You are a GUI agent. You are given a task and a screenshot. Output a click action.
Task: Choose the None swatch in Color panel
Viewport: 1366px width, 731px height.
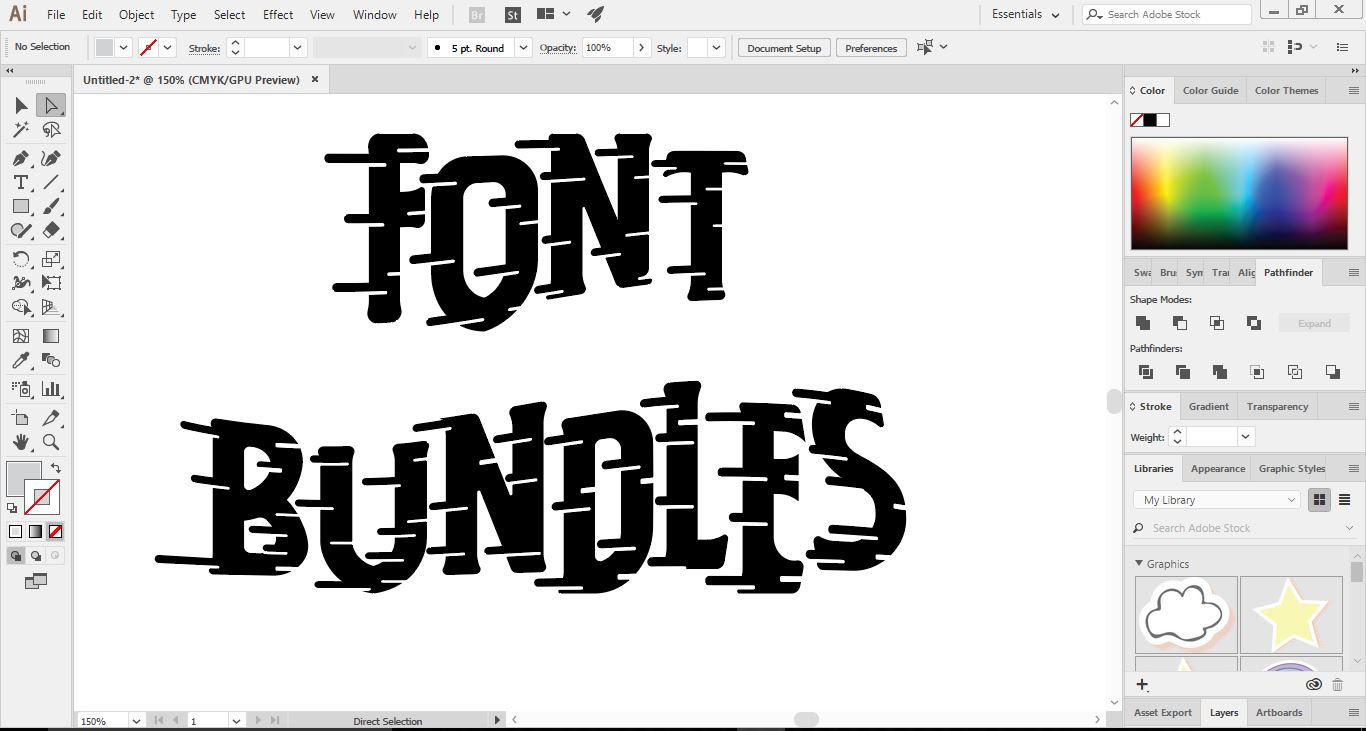1137,120
